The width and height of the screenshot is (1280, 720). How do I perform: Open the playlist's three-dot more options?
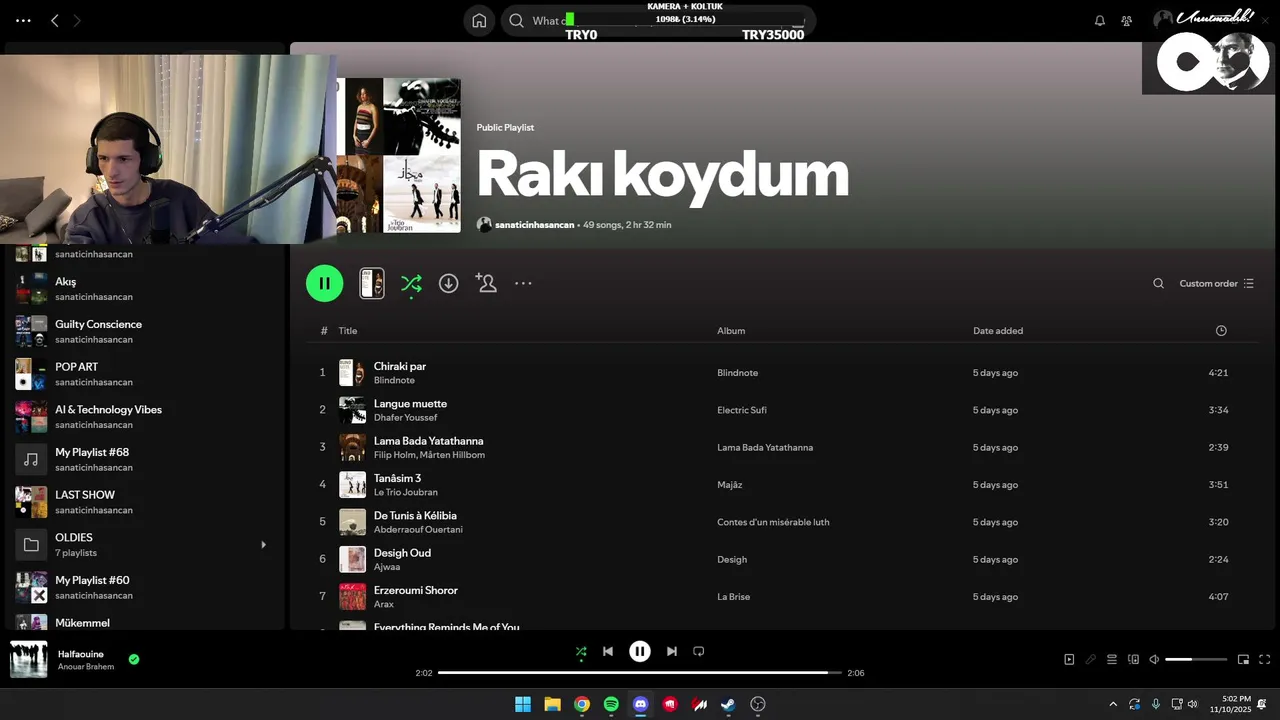pos(523,283)
